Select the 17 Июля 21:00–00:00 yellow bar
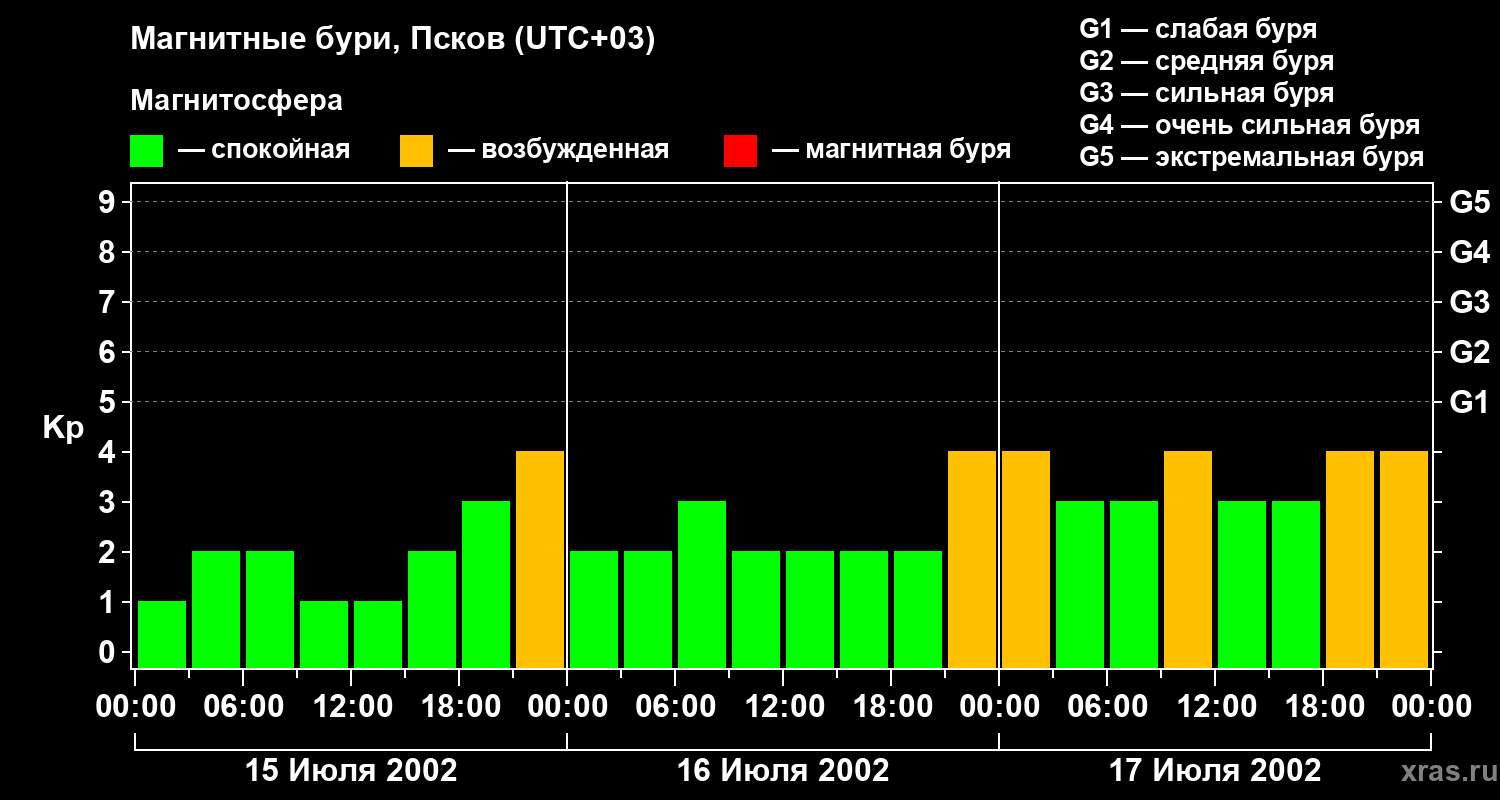 (1404, 559)
